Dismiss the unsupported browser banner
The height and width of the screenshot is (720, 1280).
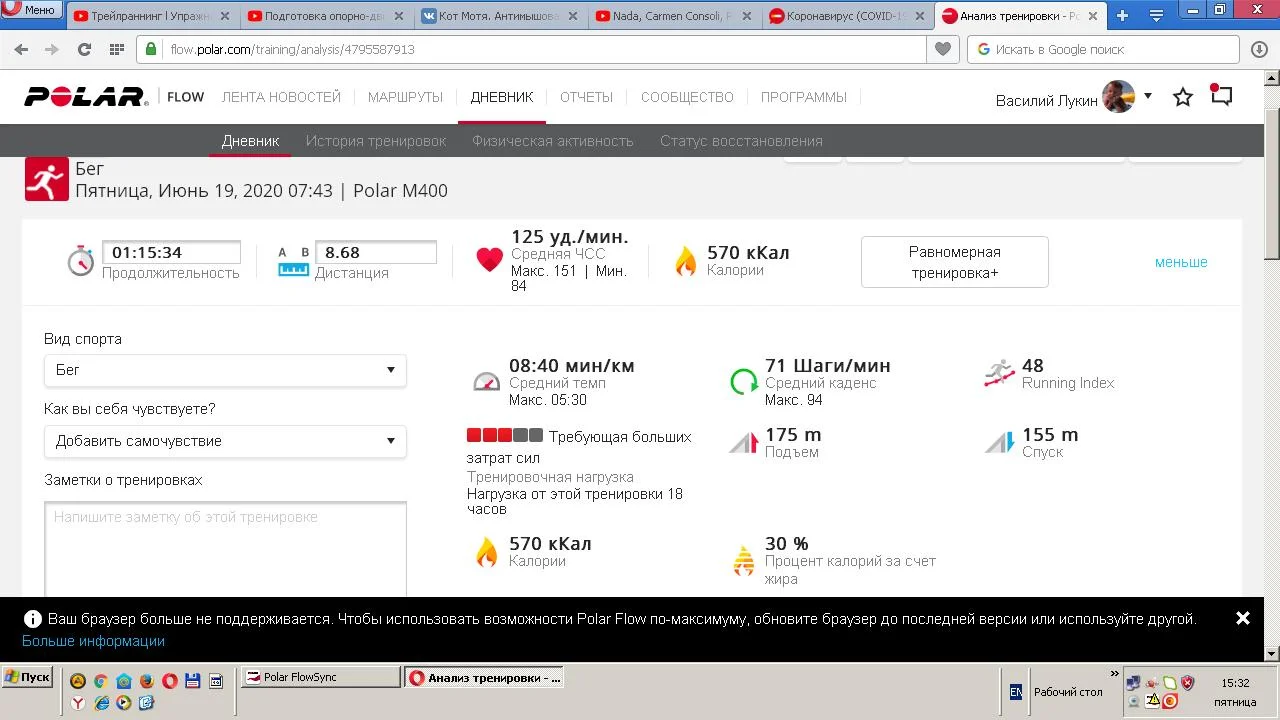(x=1243, y=618)
